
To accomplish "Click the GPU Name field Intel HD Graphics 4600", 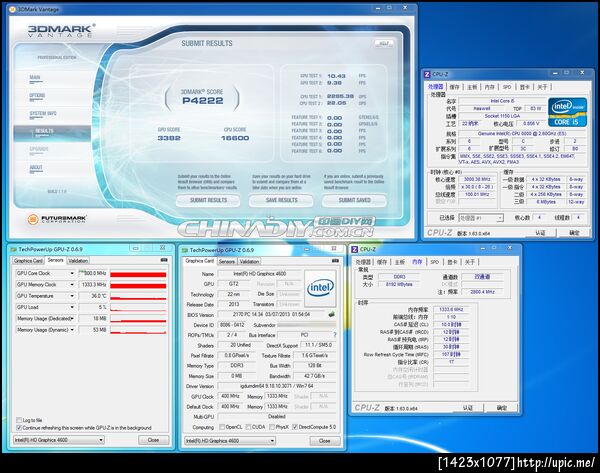I will [x=260, y=274].
